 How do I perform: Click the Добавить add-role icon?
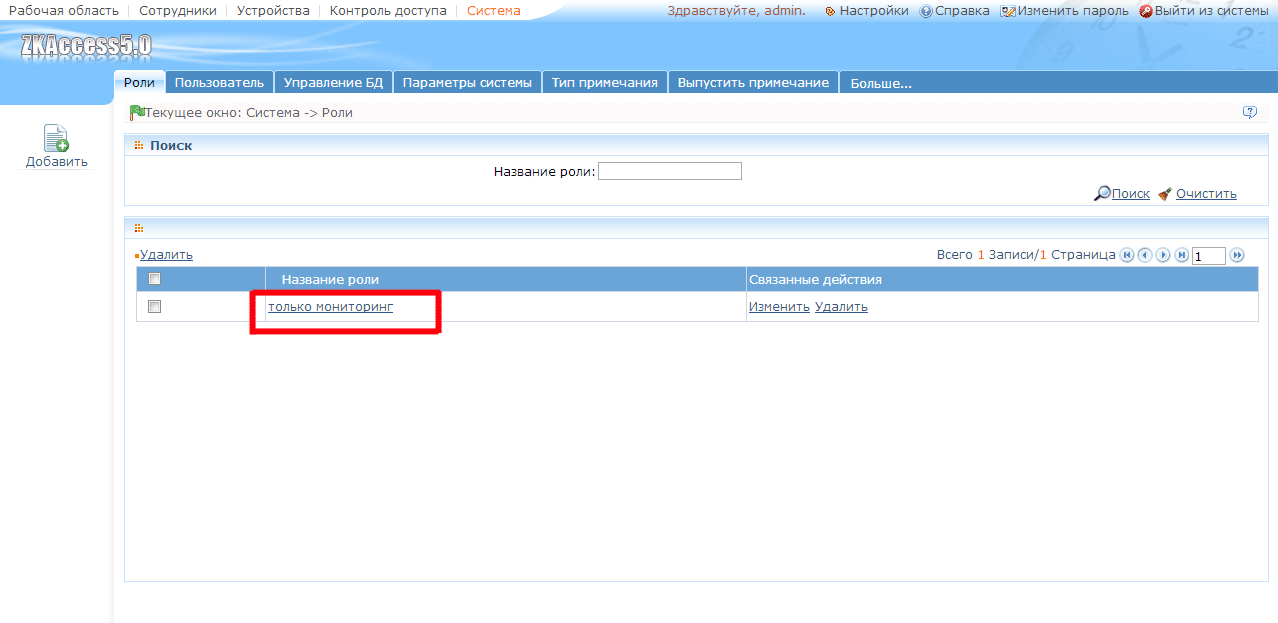tap(56, 139)
